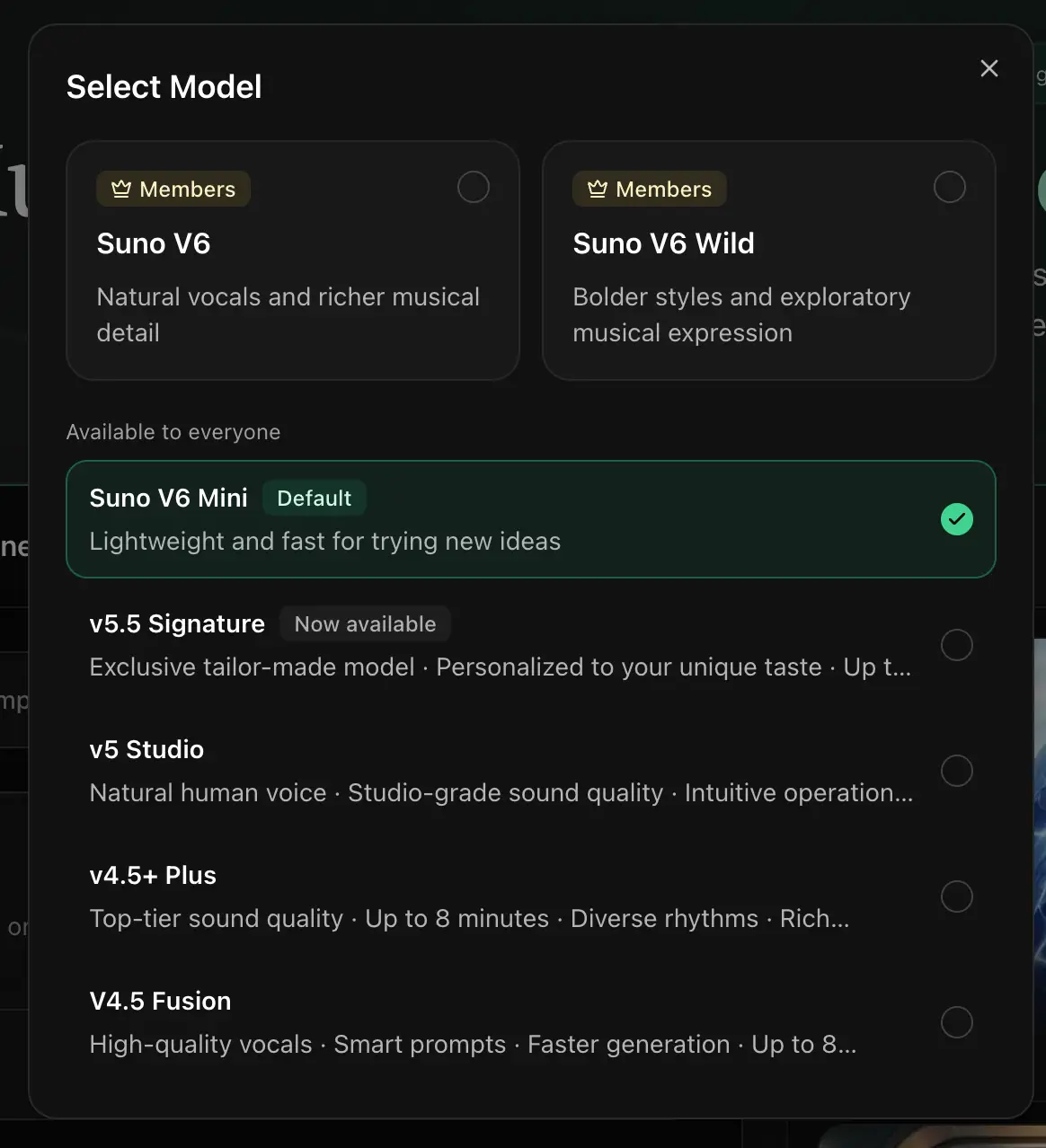Click the "Select Model" heading

coord(164,87)
